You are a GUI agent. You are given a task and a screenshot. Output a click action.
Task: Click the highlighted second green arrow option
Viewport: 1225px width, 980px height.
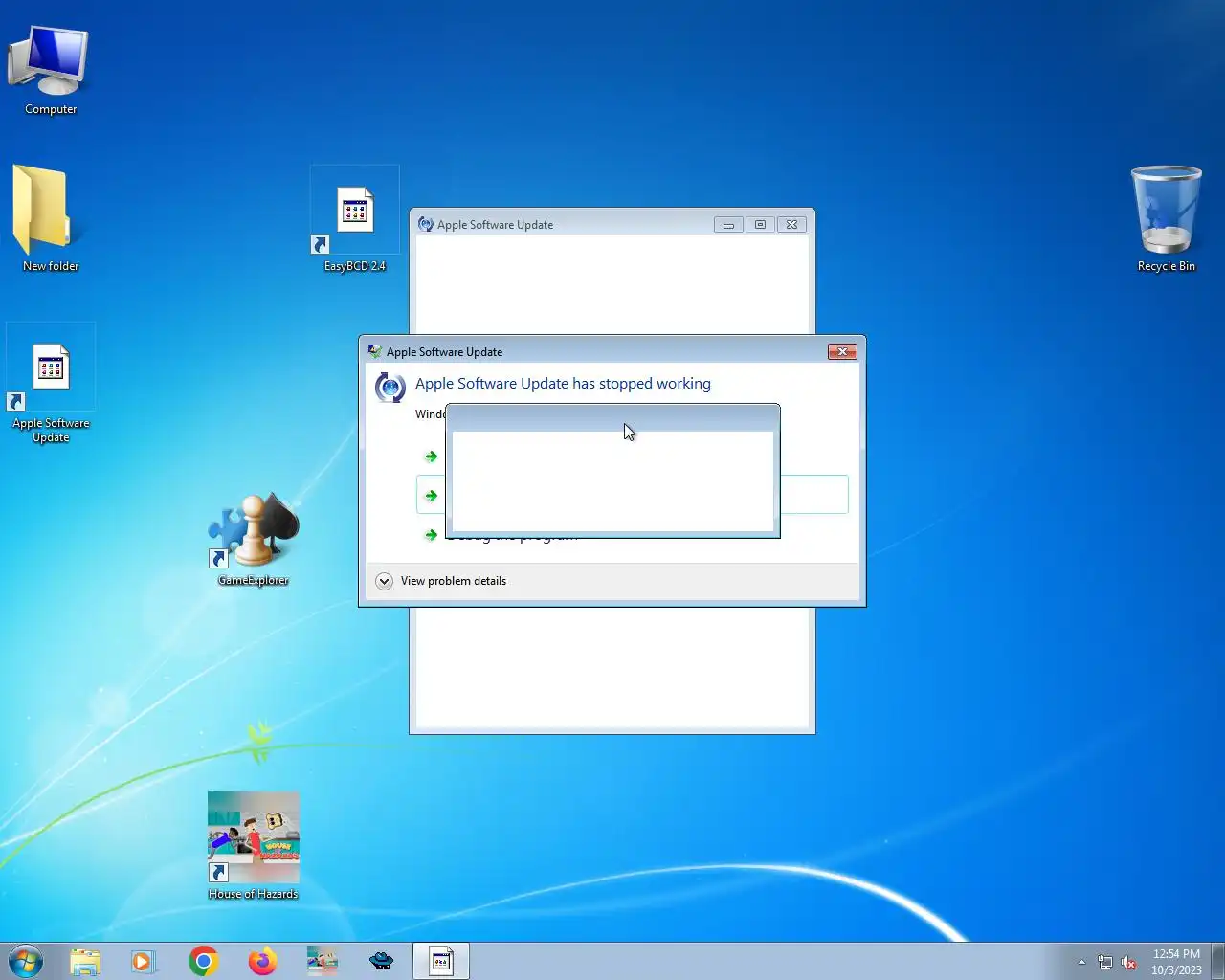tap(431, 496)
